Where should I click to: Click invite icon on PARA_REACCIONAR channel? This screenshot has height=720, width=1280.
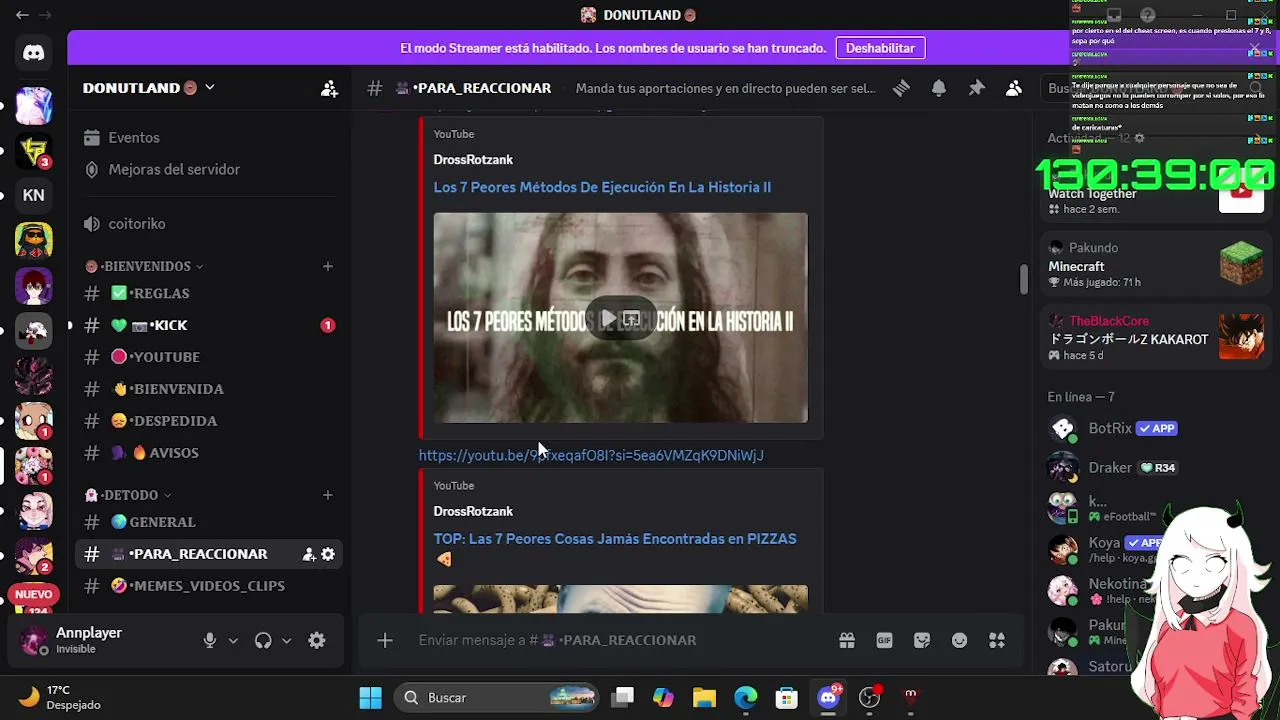tap(309, 554)
